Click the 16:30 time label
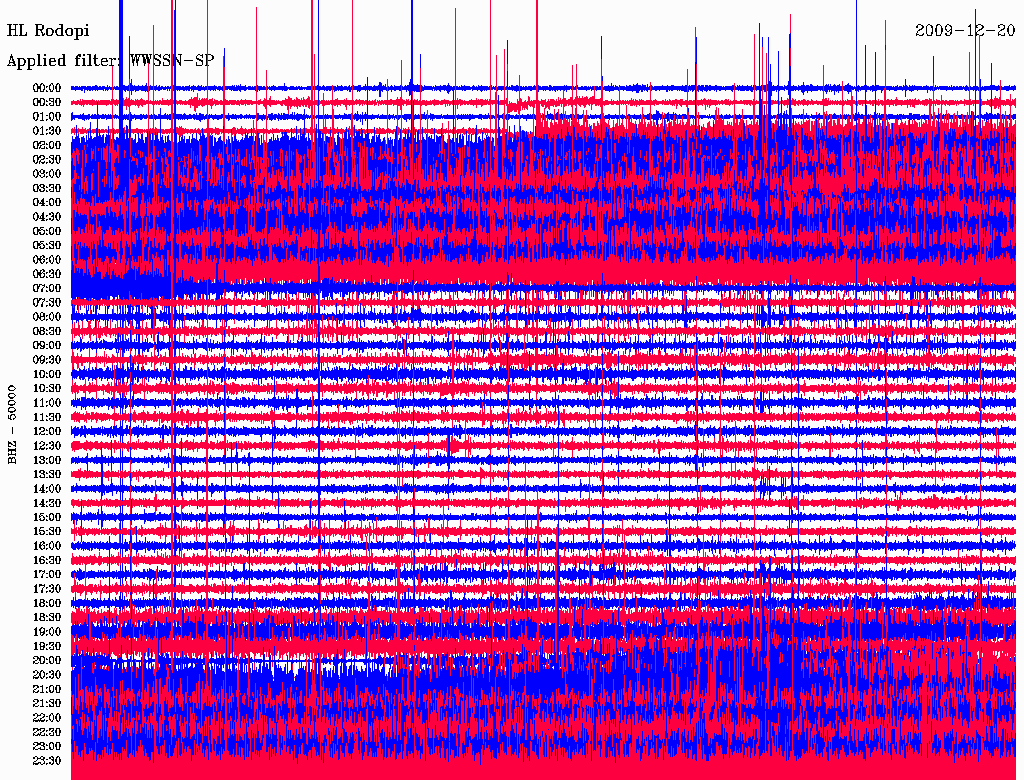 pos(47,560)
